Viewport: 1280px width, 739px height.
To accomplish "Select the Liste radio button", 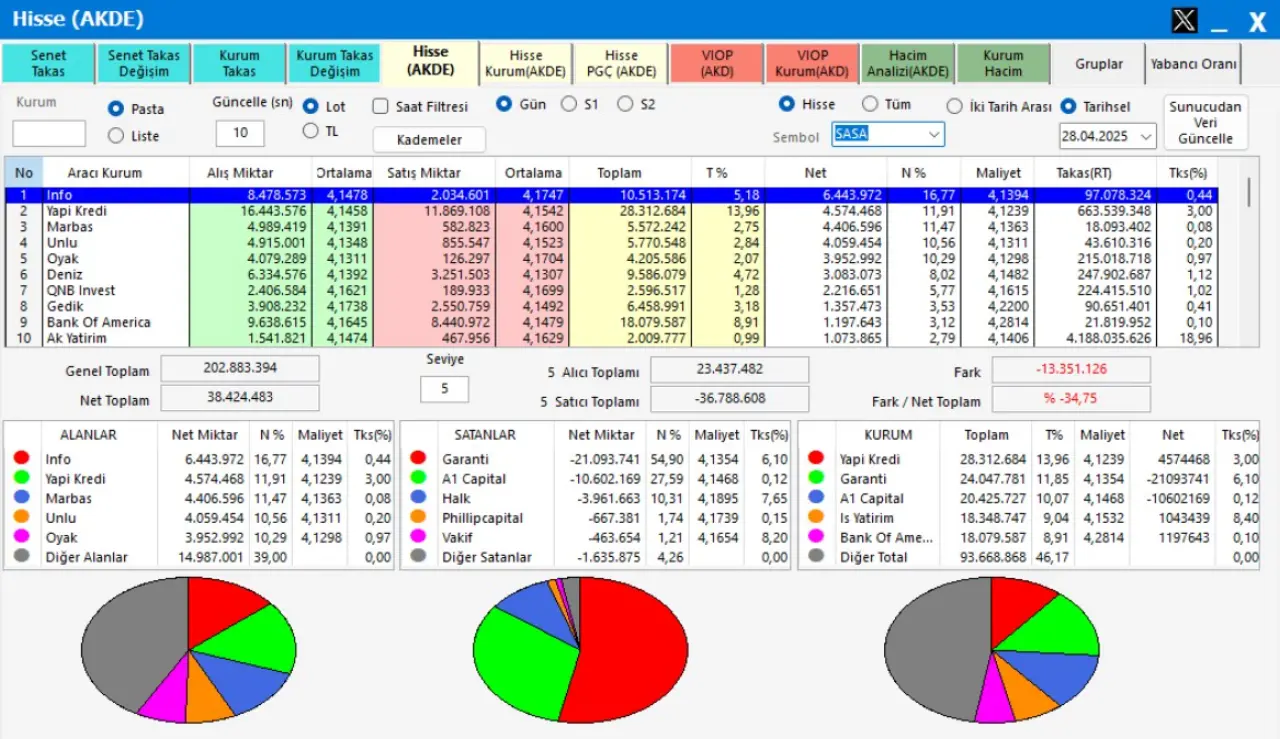I will pos(116,136).
